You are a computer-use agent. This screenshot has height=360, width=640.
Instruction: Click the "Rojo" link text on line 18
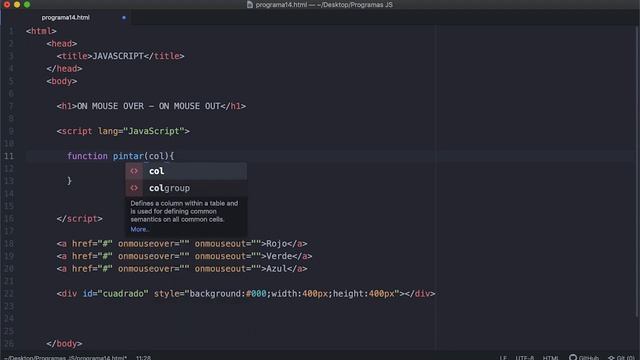[276, 244]
